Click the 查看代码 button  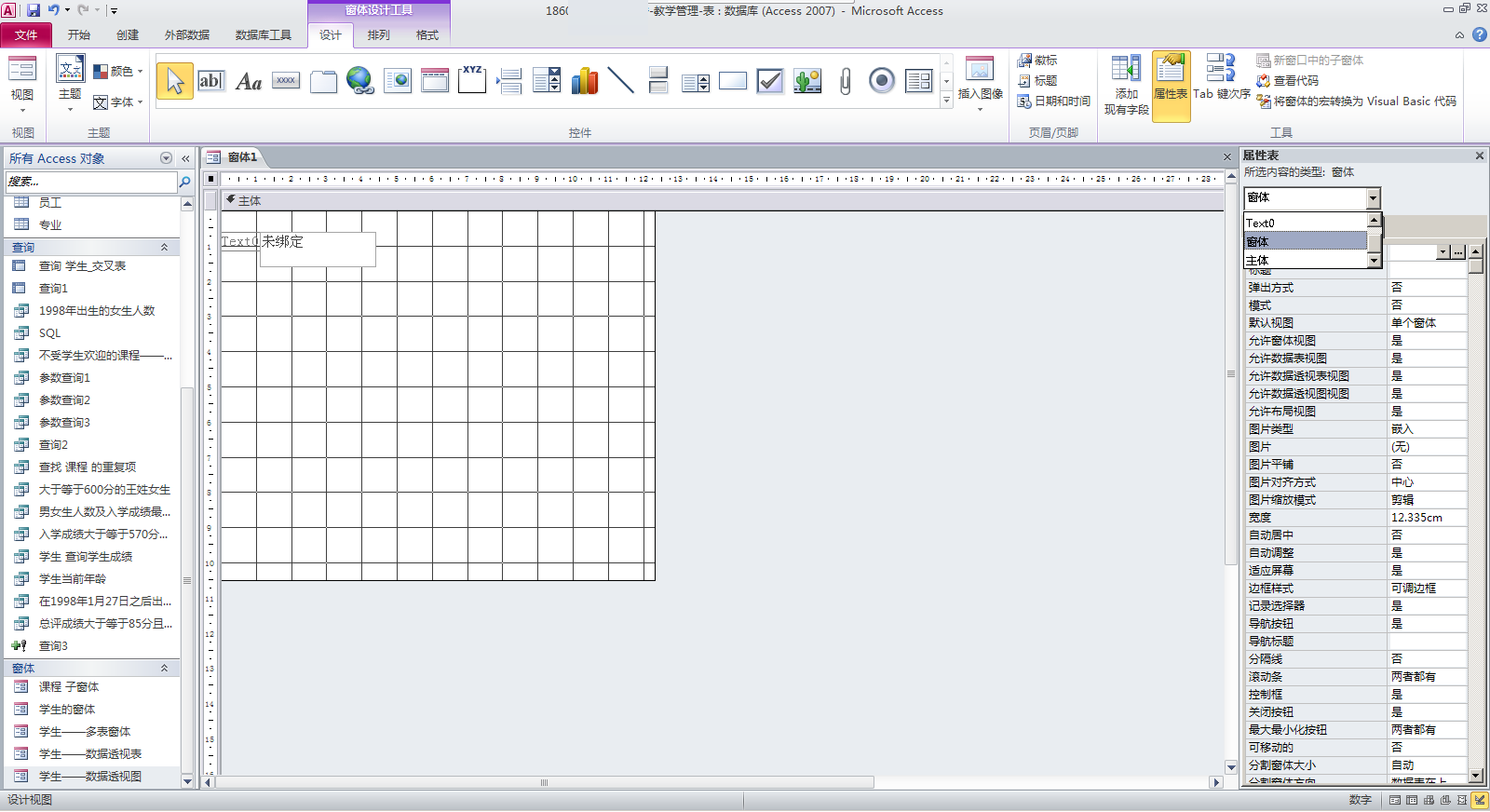coord(1287,81)
